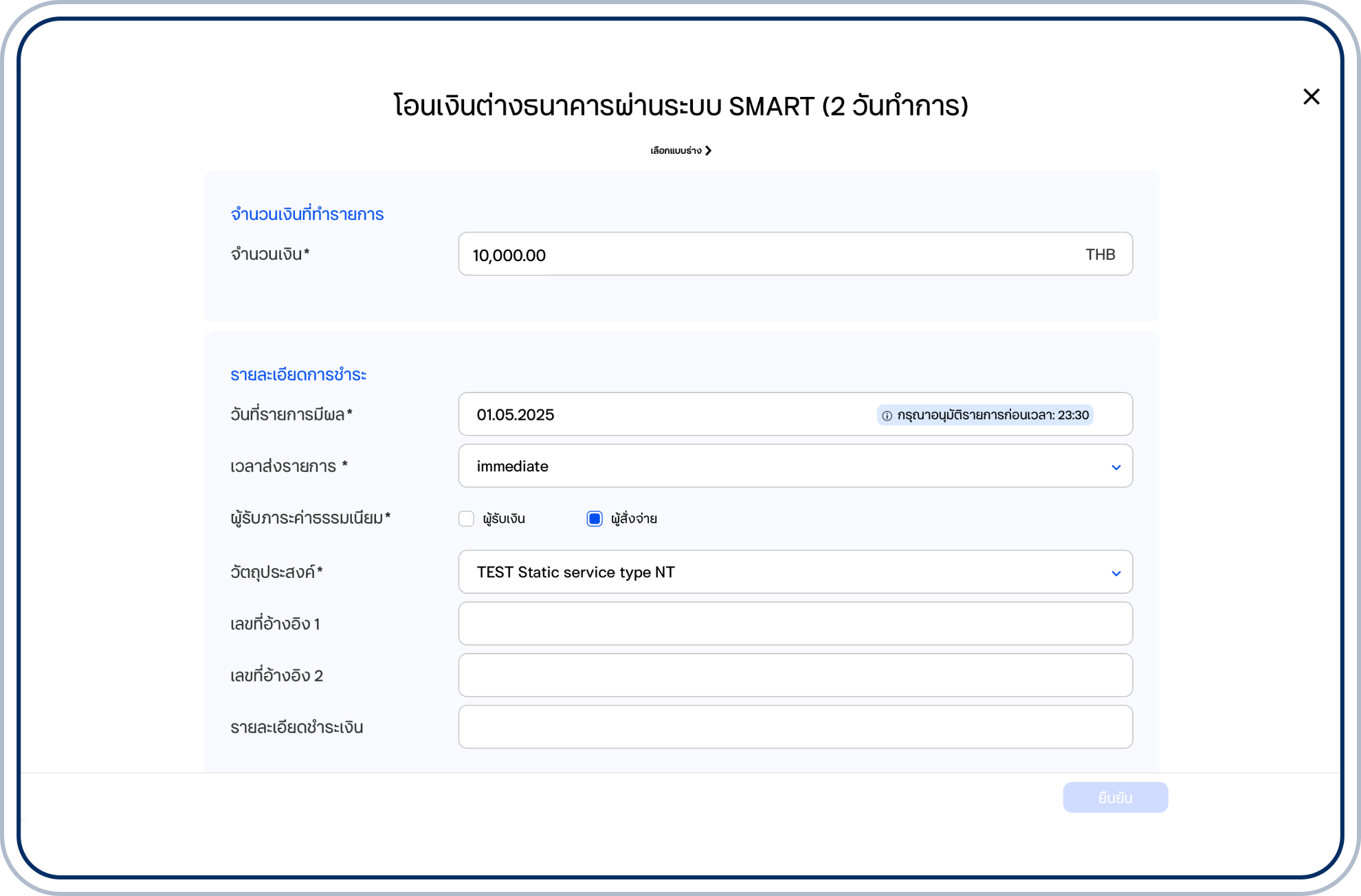This screenshot has width=1361, height=896.
Task: Click the THB currency label
Action: tap(1100, 254)
